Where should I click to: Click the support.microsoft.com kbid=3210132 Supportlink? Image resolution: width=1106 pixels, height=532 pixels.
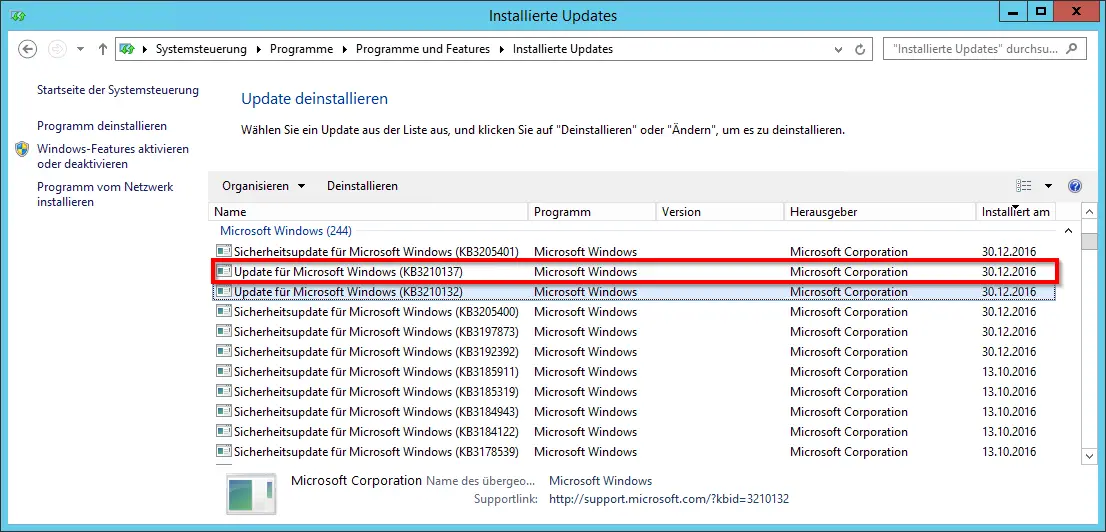tap(668, 500)
